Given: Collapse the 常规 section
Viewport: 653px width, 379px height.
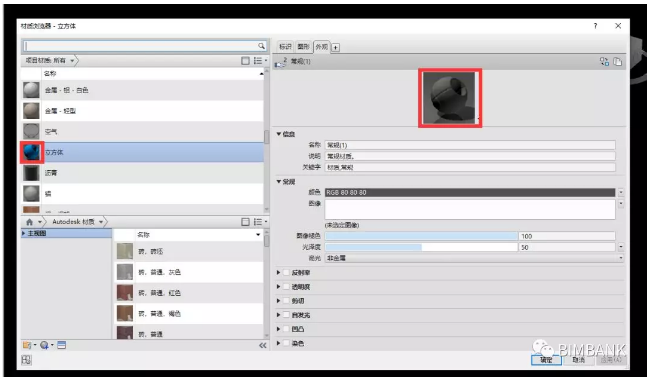Looking at the screenshot, I should click(279, 182).
